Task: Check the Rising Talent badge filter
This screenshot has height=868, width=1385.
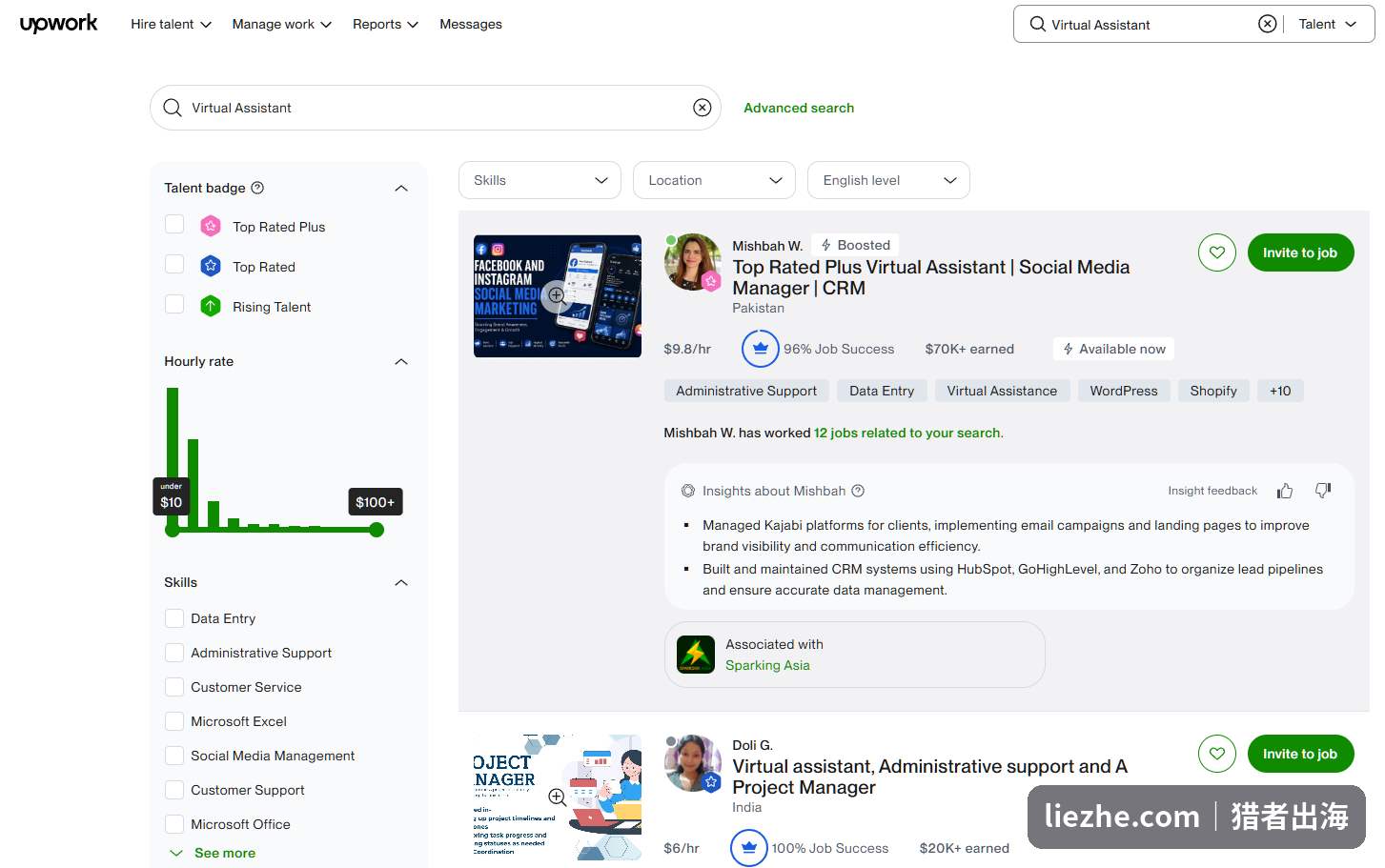Action: [174, 305]
